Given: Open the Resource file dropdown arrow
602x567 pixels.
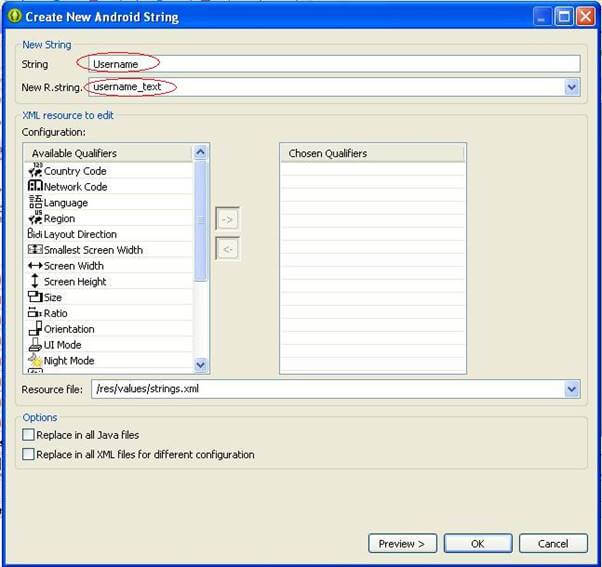Looking at the screenshot, I should pos(572,389).
